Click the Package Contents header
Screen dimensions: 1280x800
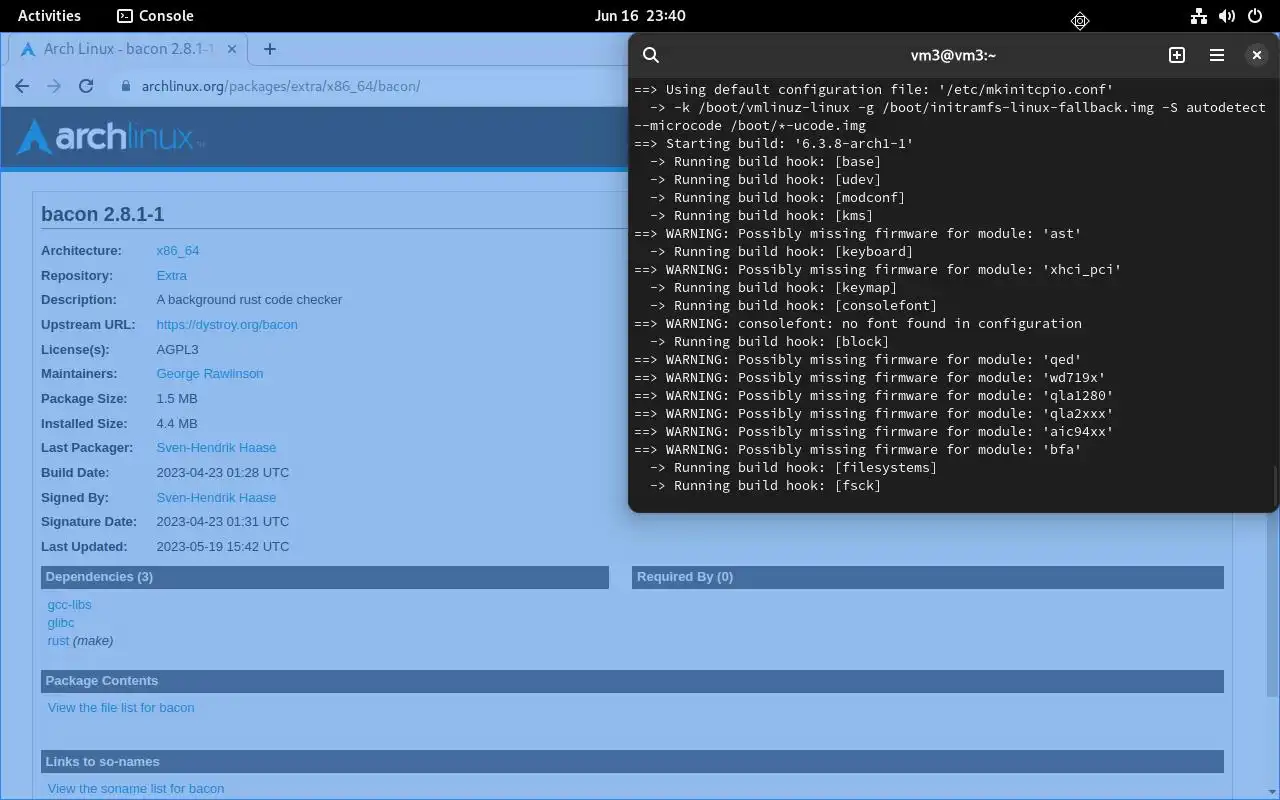[x=632, y=681]
